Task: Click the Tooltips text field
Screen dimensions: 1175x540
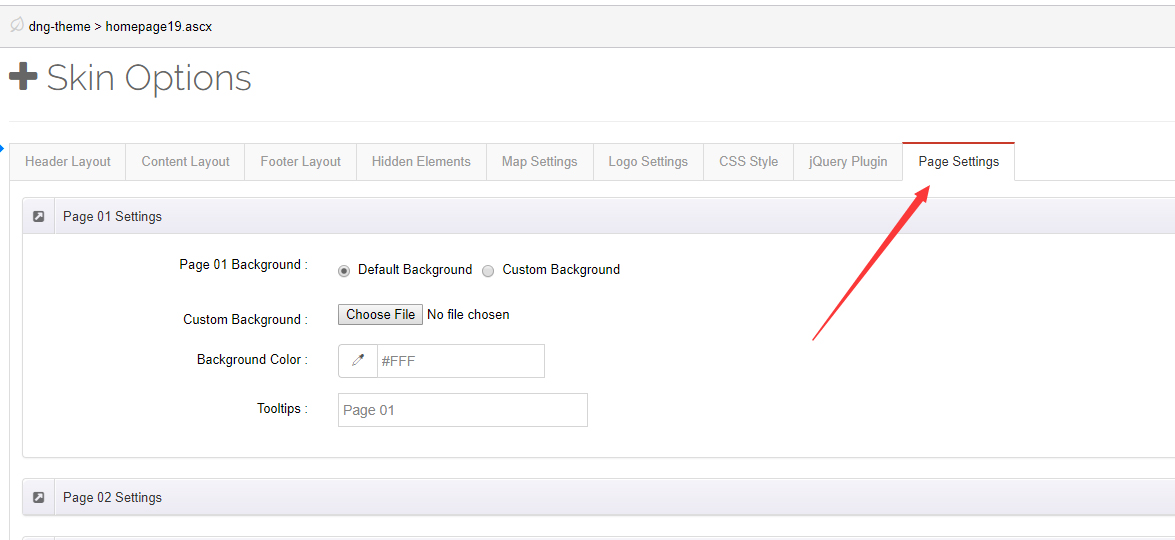Action: pyautogui.click(x=462, y=410)
